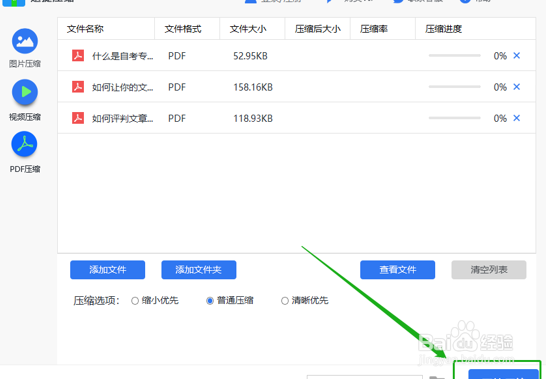Click PDF format cell of 什么是自考专... row

pos(177,56)
